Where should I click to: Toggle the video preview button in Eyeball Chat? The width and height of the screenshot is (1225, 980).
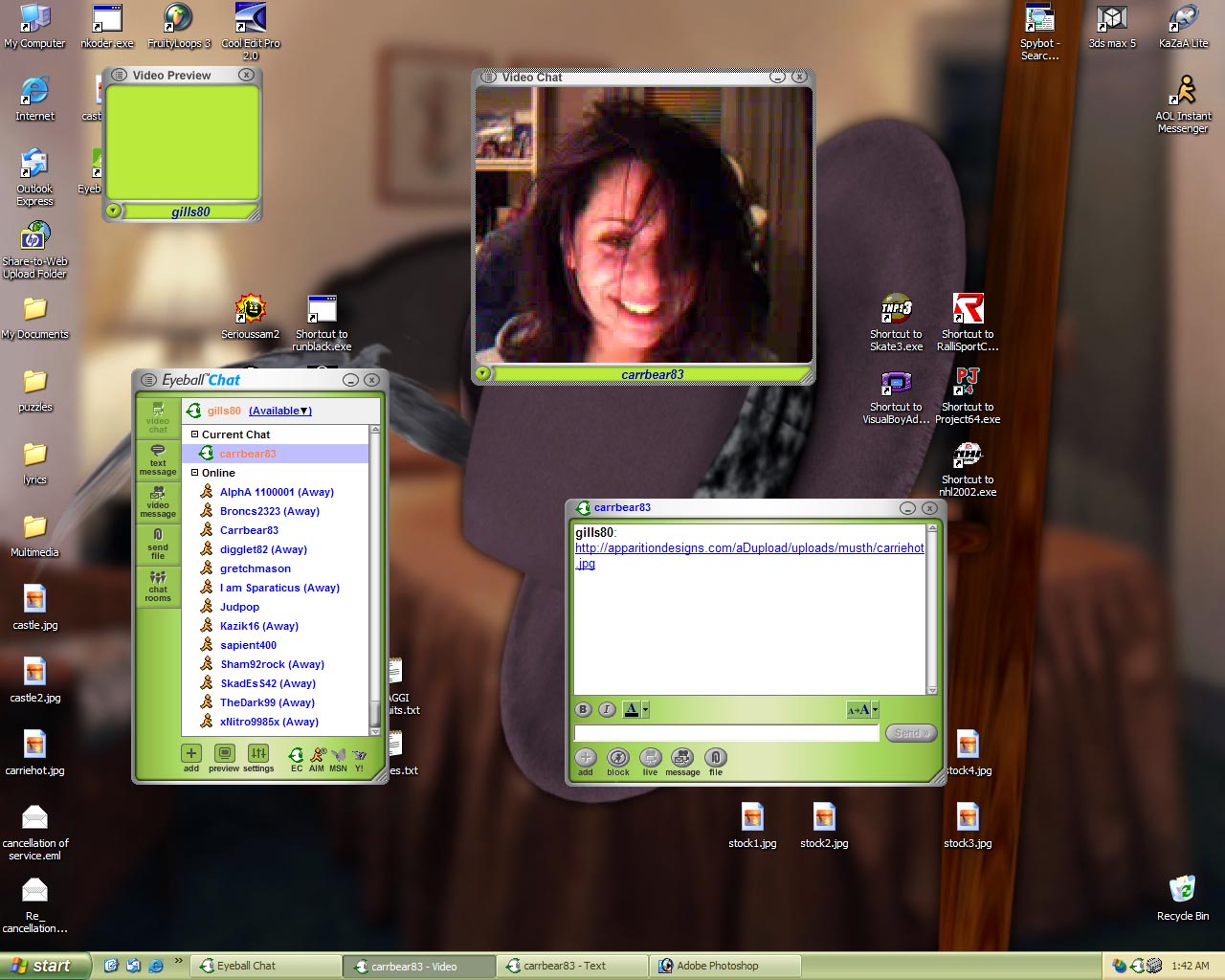click(x=224, y=754)
